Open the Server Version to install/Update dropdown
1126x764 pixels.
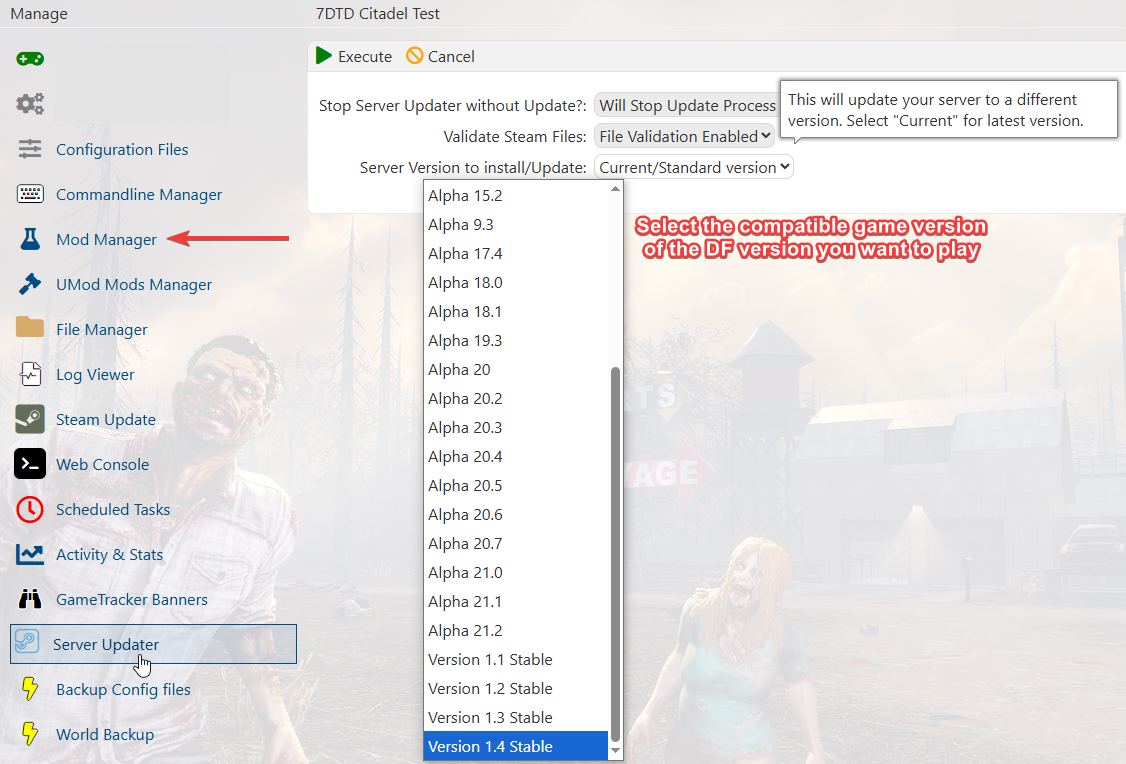[x=694, y=167]
